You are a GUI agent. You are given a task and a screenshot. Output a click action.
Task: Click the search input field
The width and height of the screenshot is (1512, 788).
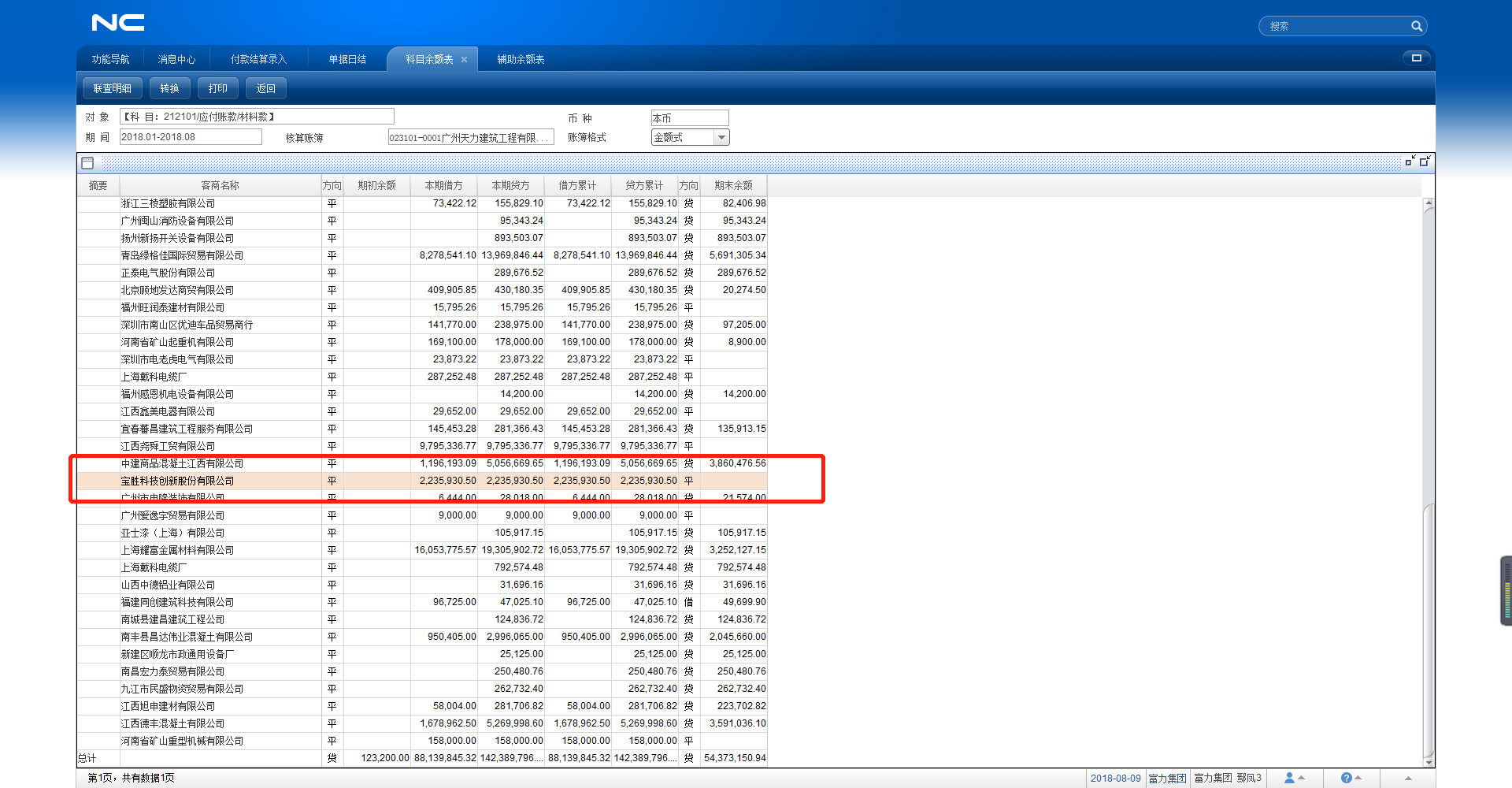click(1337, 26)
